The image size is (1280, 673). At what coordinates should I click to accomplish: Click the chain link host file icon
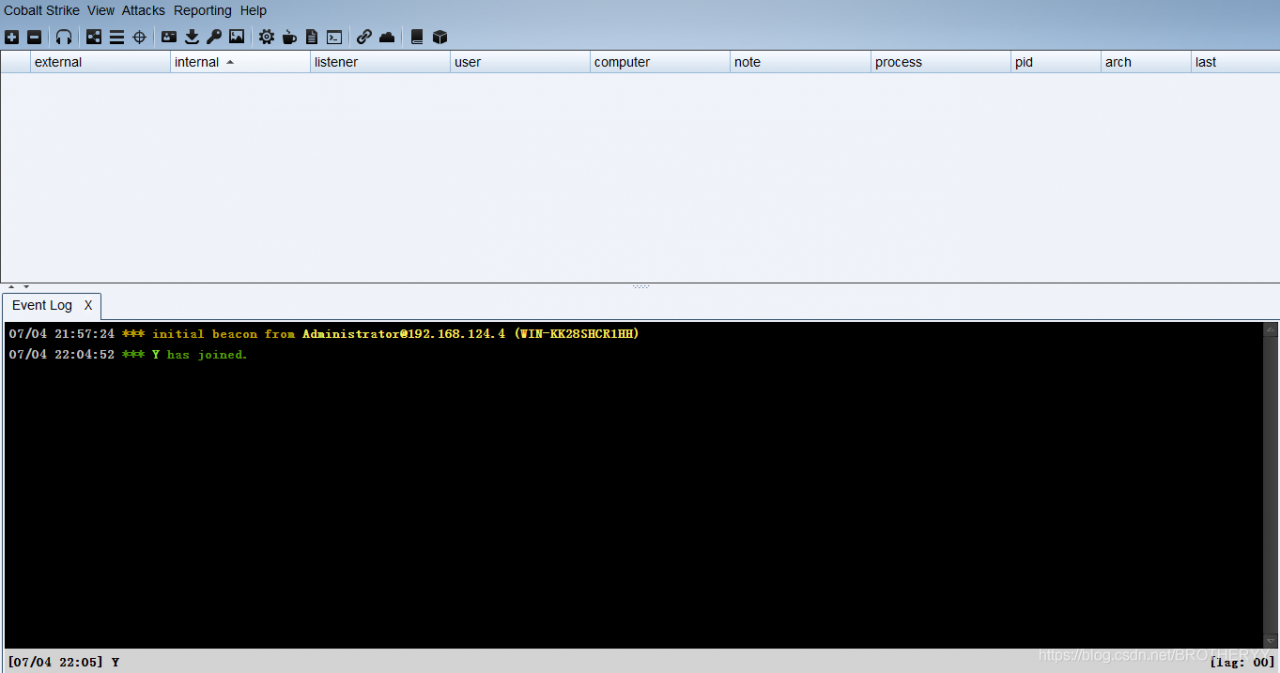pos(364,37)
